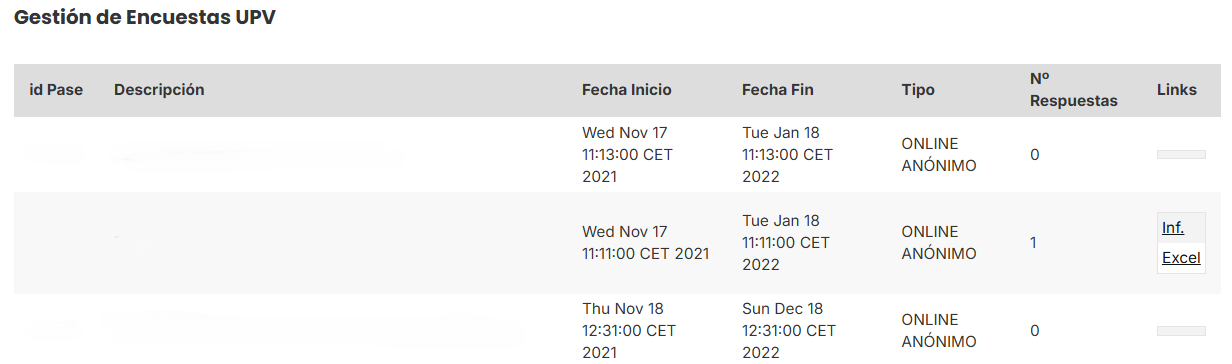Click the Fecha Fin column header
The width and height of the screenshot is (1232, 364).
click(778, 90)
